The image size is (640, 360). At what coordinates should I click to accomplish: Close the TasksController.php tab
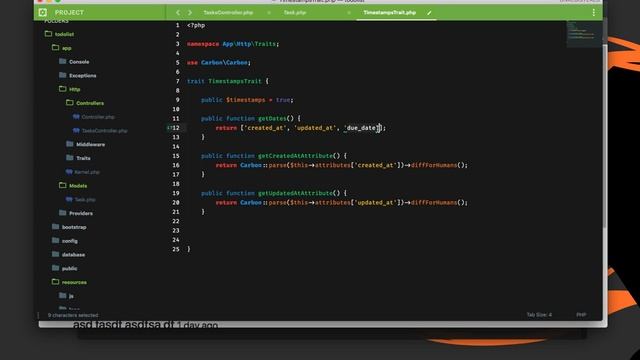[x=269, y=13]
